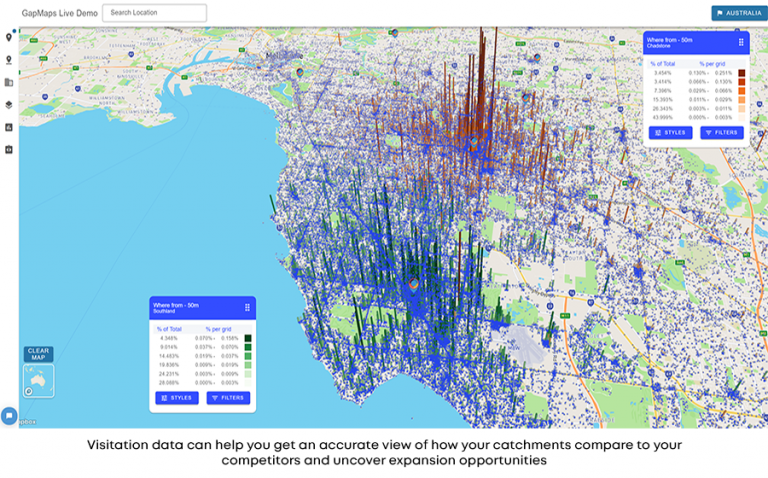Click the Southland shopping centre map marker
This screenshot has height=478, width=768.
(413, 286)
